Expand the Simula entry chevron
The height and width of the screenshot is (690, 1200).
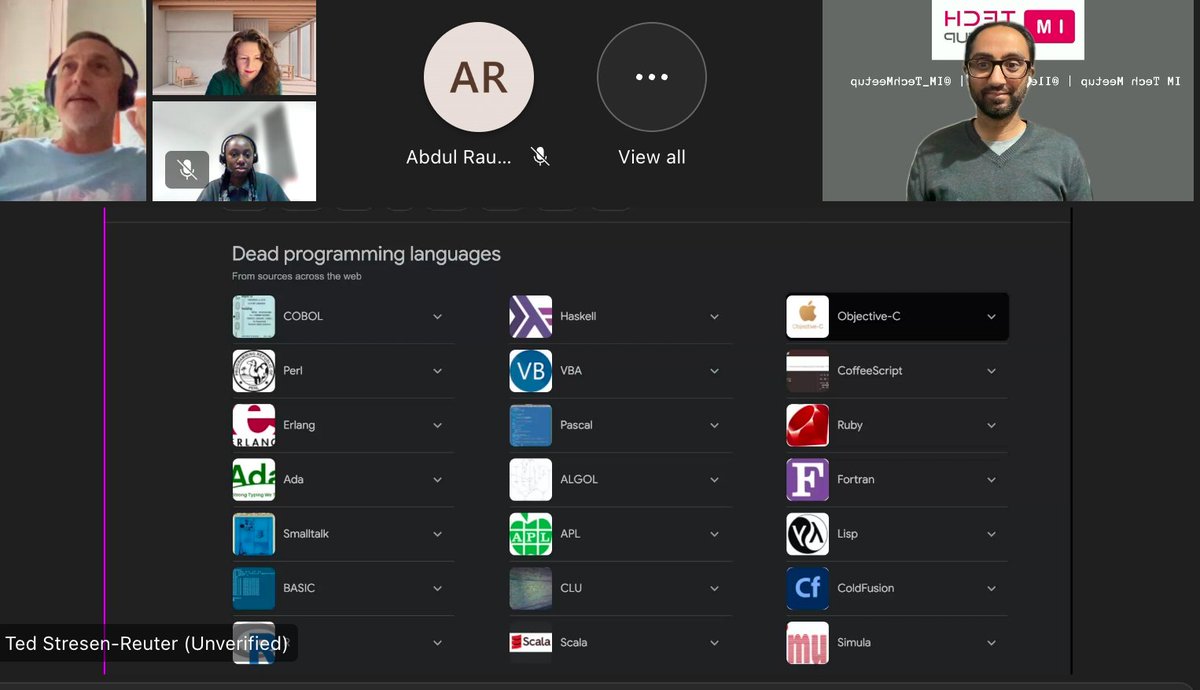991,643
